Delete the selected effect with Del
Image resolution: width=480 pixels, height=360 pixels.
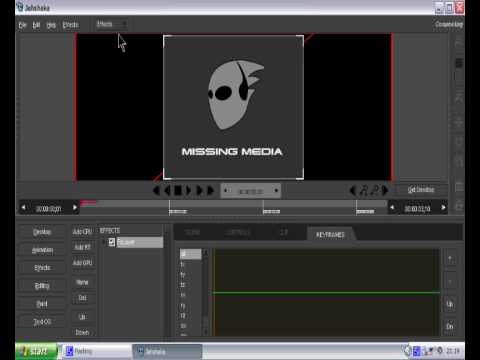tap(82, 298)
